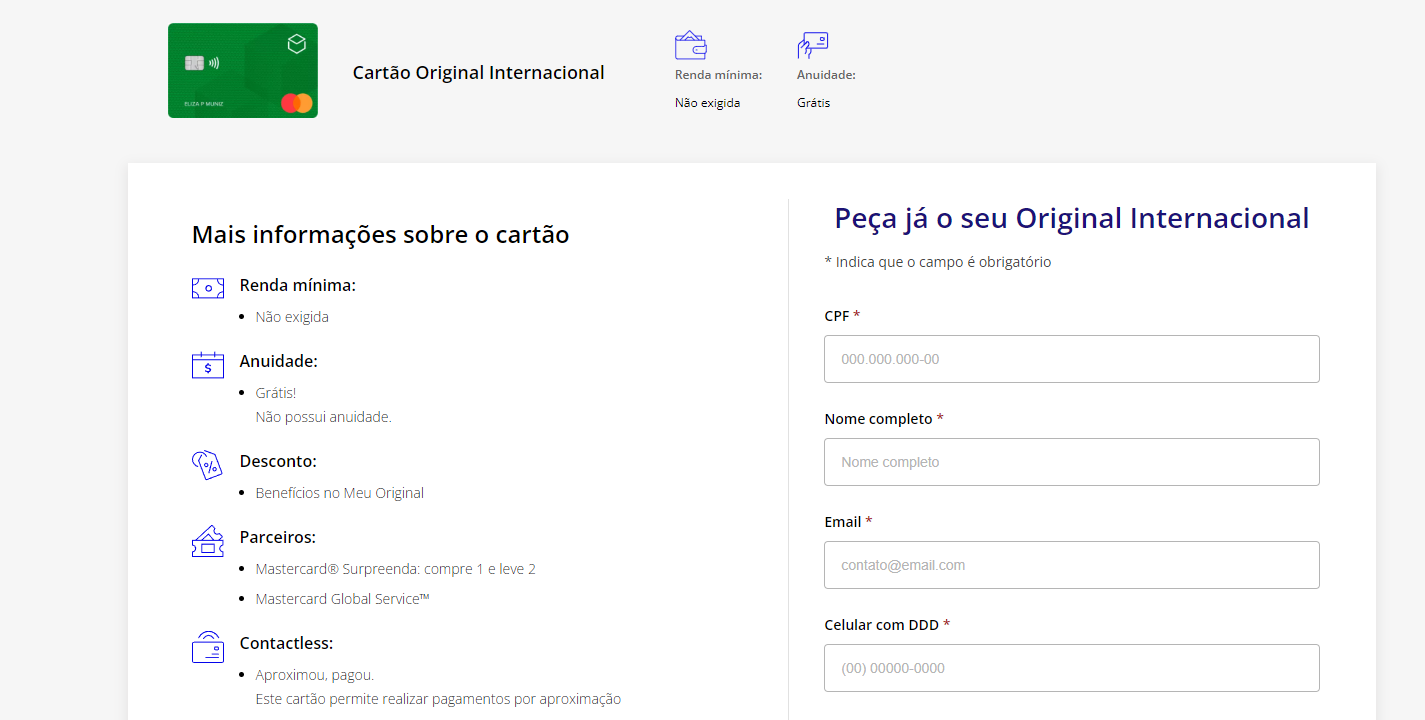
Task: Click the calendar dollar icon beside Anuidade
Action: (208, 365)
